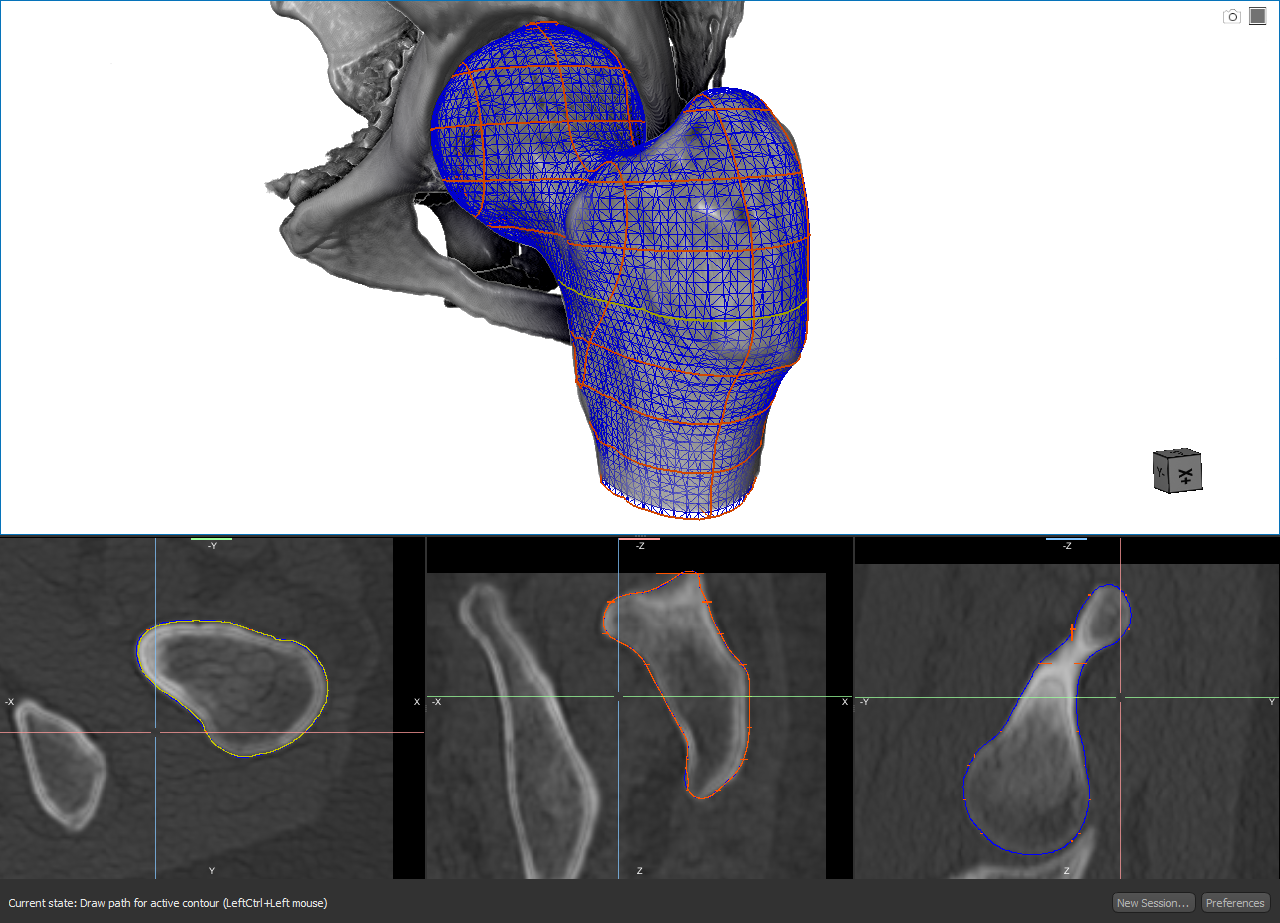This screenshot has width=1280, height=923.
Task: Click the Z orientation label below the sagittal slice
Action: pyautogui.click(x=638, y=870)
